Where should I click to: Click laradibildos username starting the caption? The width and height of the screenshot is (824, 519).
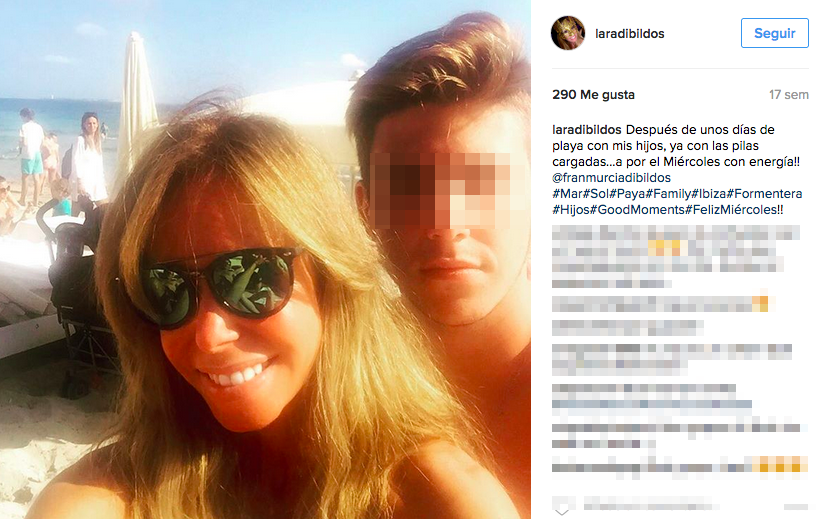pos(587,130)
